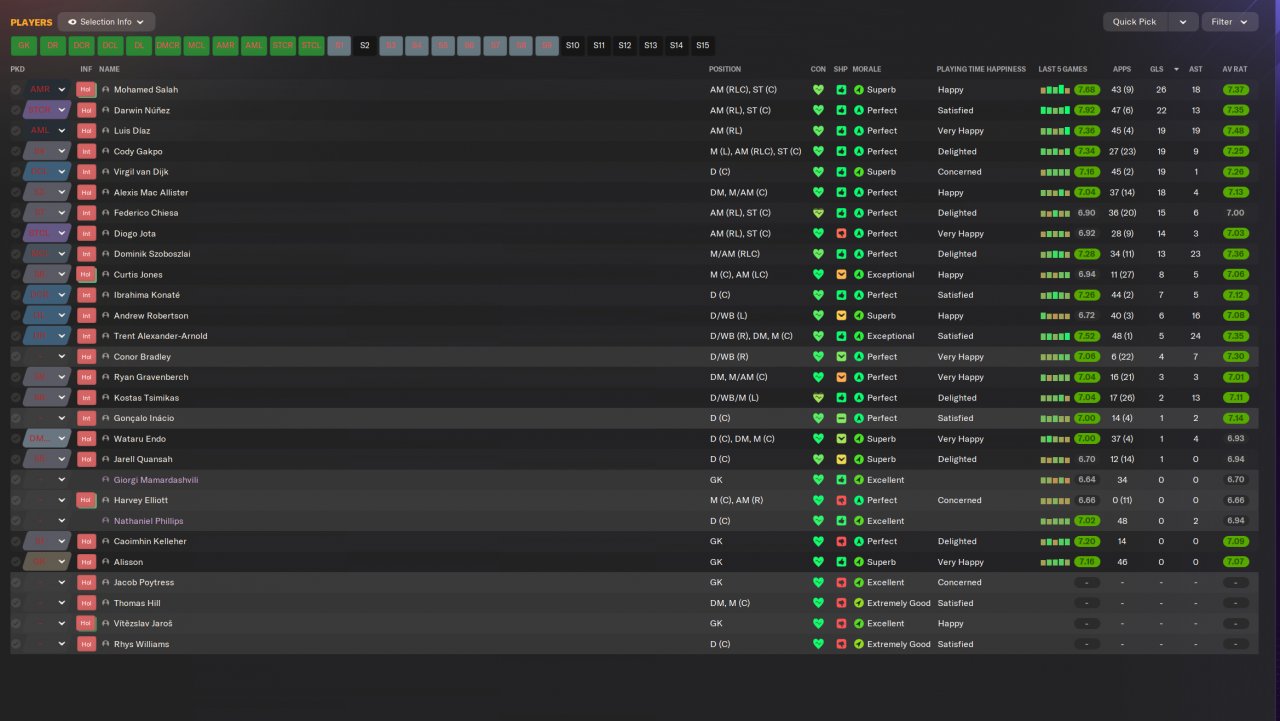Viewport: 1280px width, 721px height.
Task: Click the last 5 games form bars for Virgil van Dijk
Action: tap(1055, 172)
